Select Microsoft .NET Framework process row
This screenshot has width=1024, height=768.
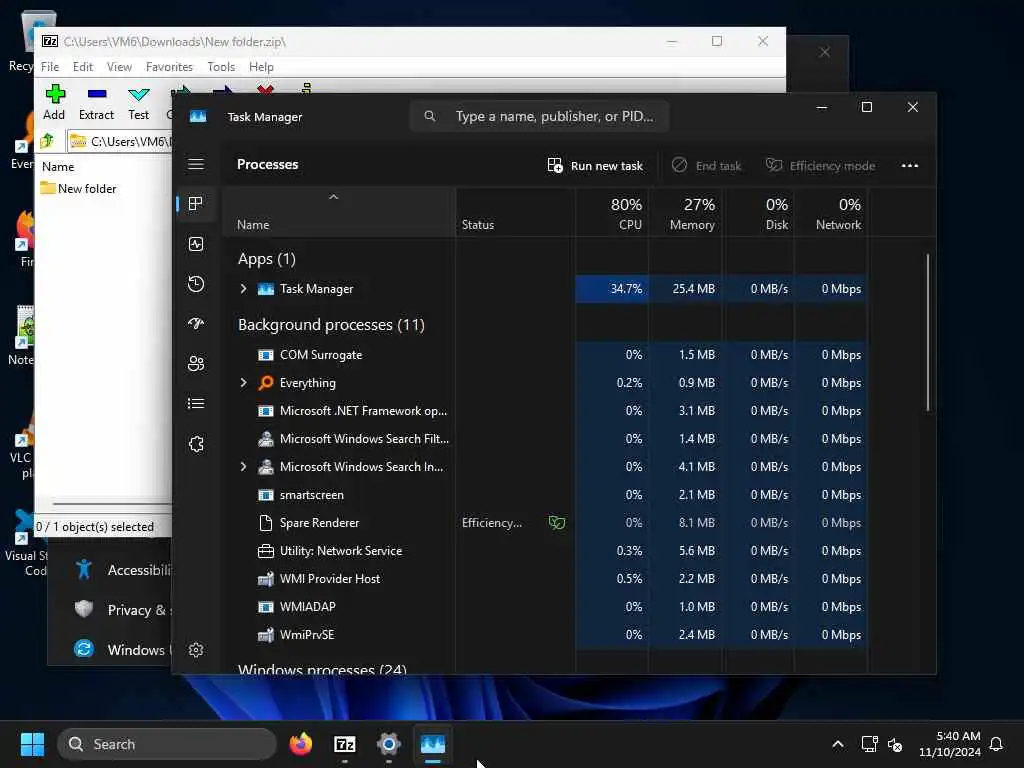pos(545,411)
